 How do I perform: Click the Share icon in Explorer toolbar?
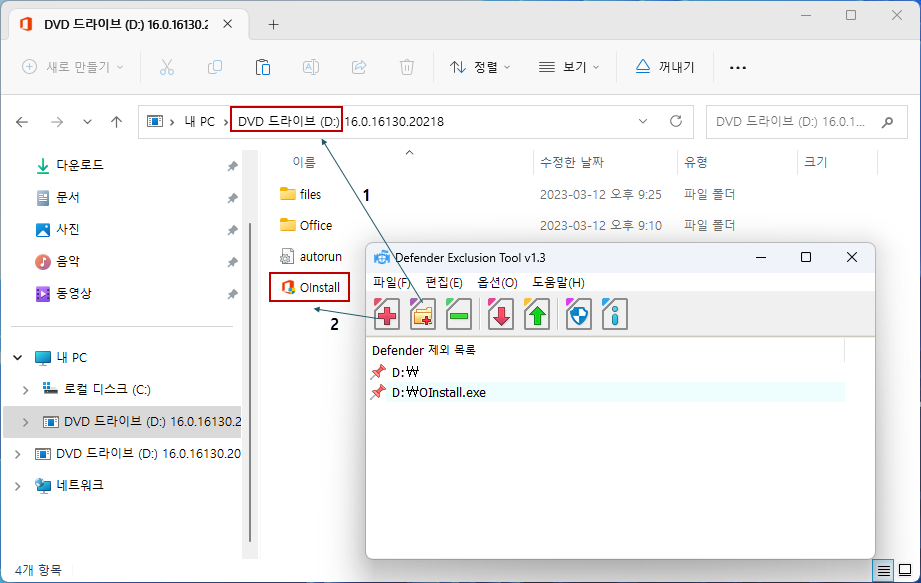359,67
